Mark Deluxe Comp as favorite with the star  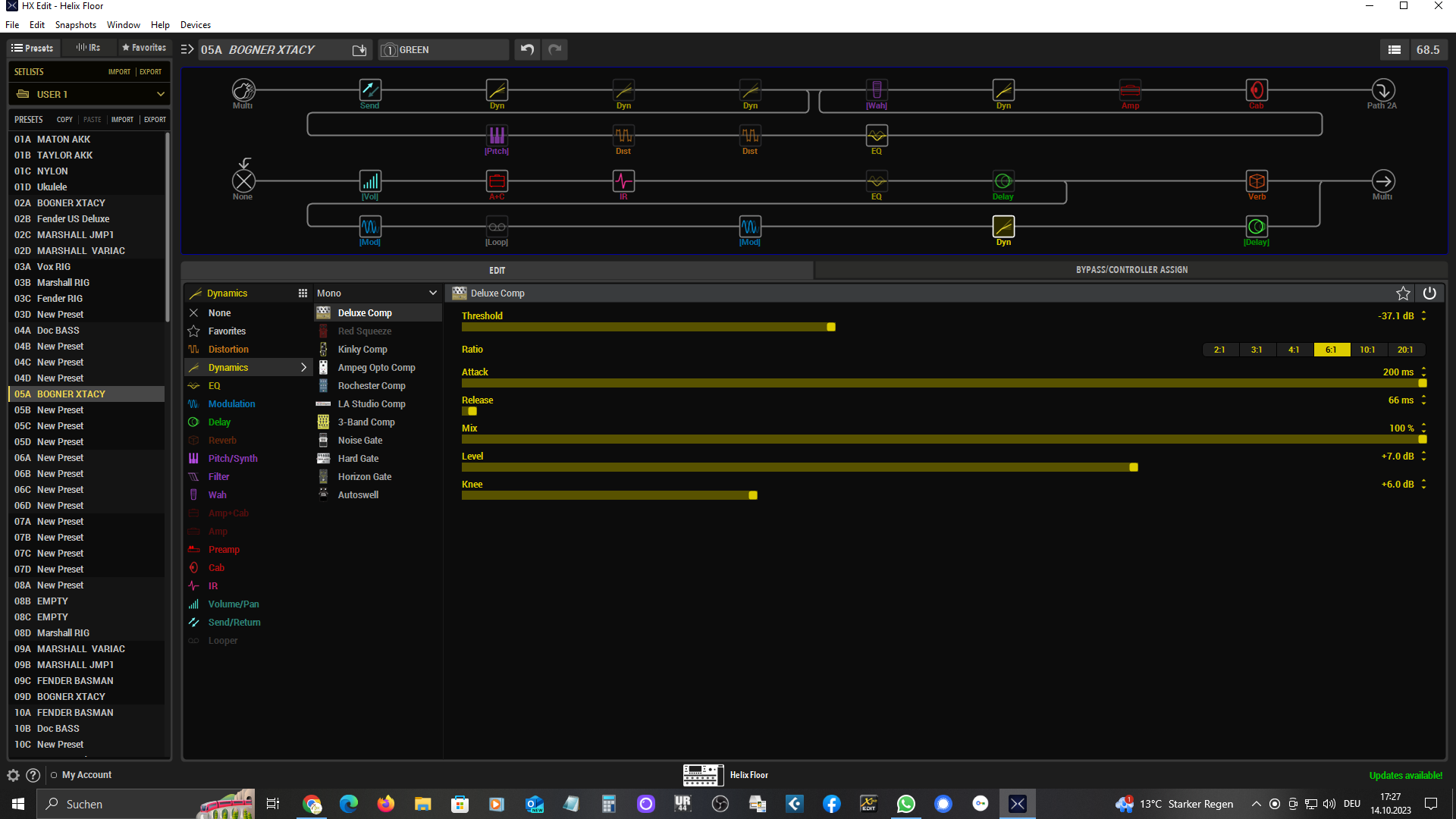pyautogui.click(x=1403, y=293)
